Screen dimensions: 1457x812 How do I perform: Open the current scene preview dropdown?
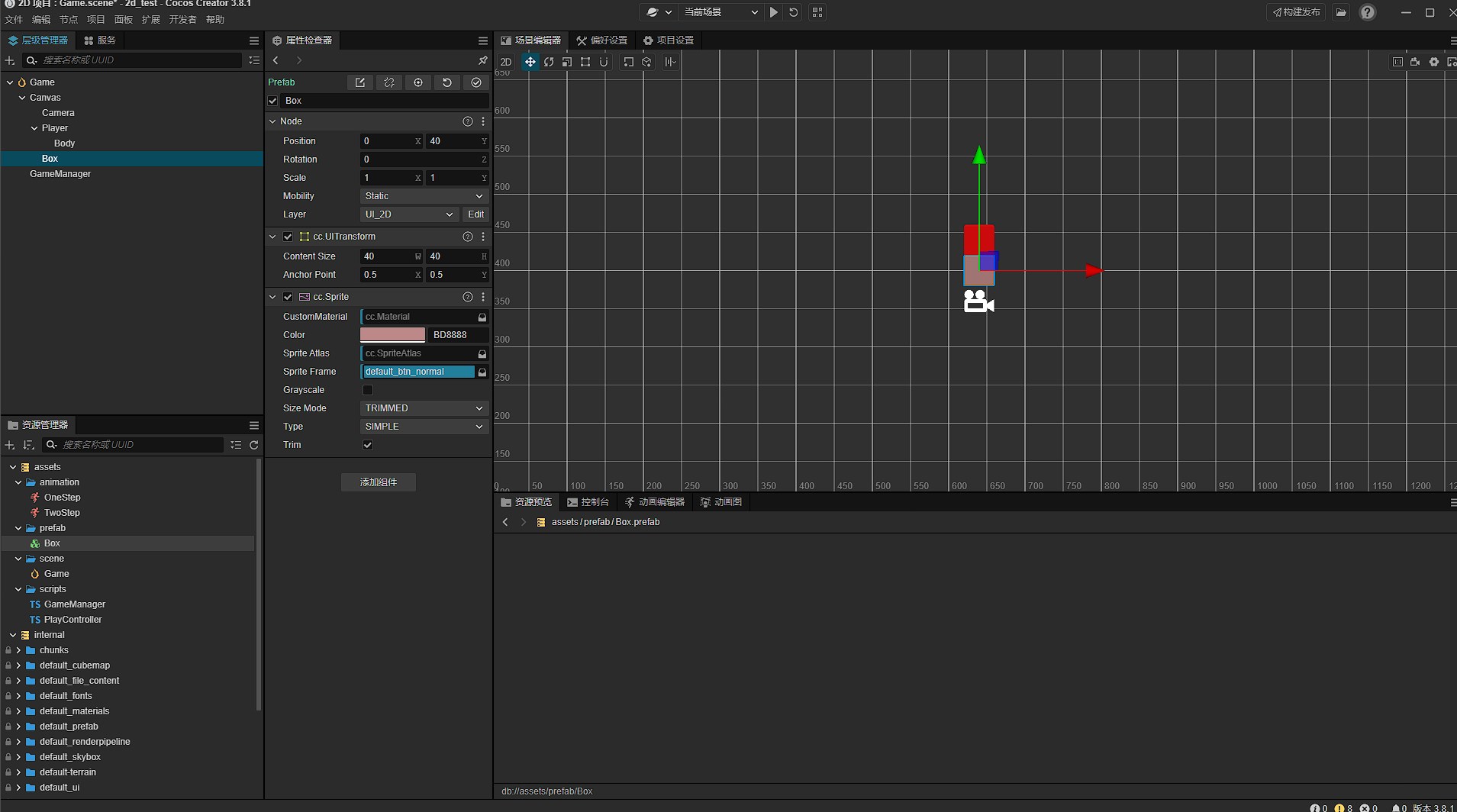[720, 12]
